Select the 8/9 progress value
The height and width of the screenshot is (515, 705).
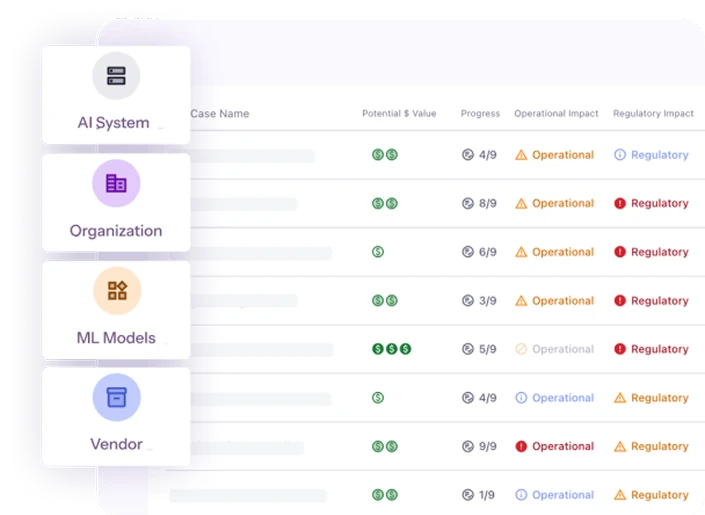(x=487, y=203)
